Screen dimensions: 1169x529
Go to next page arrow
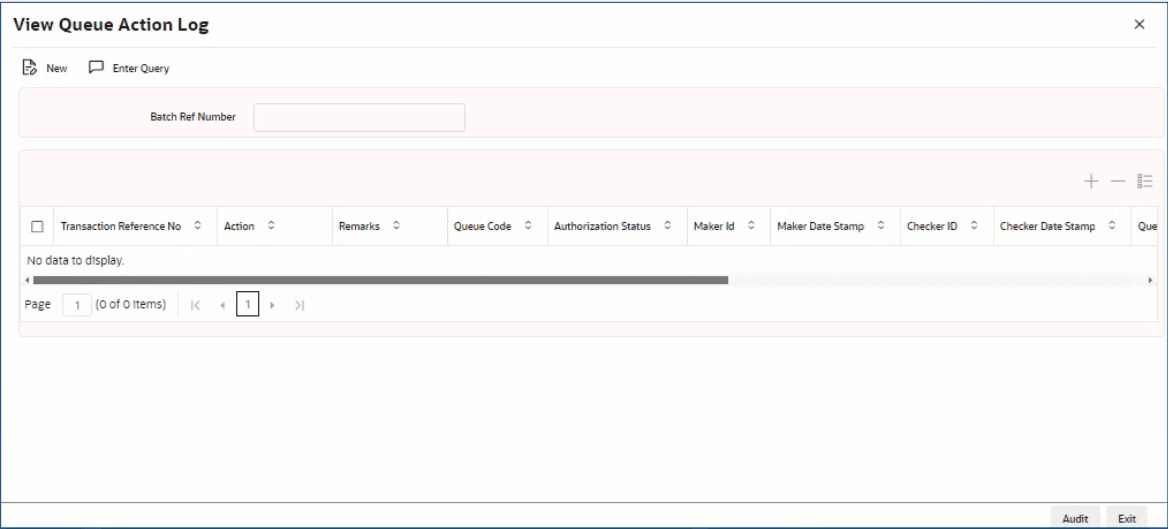(273, 305)
